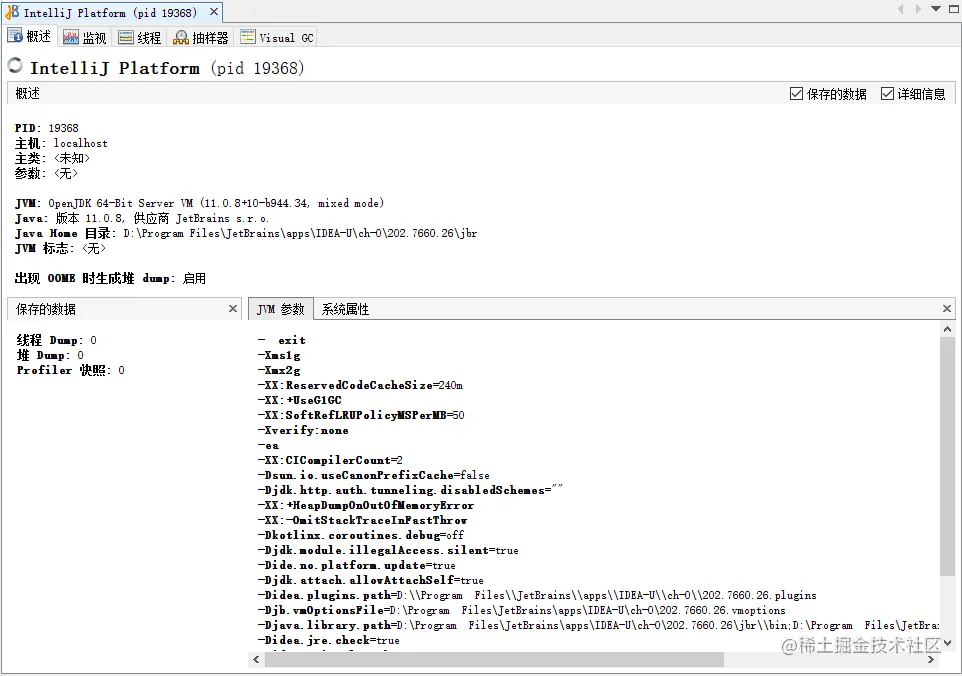Viewport: 962px width, 676px height.
Task: Click the Java Home 目录 path
Action: (246, 233)
